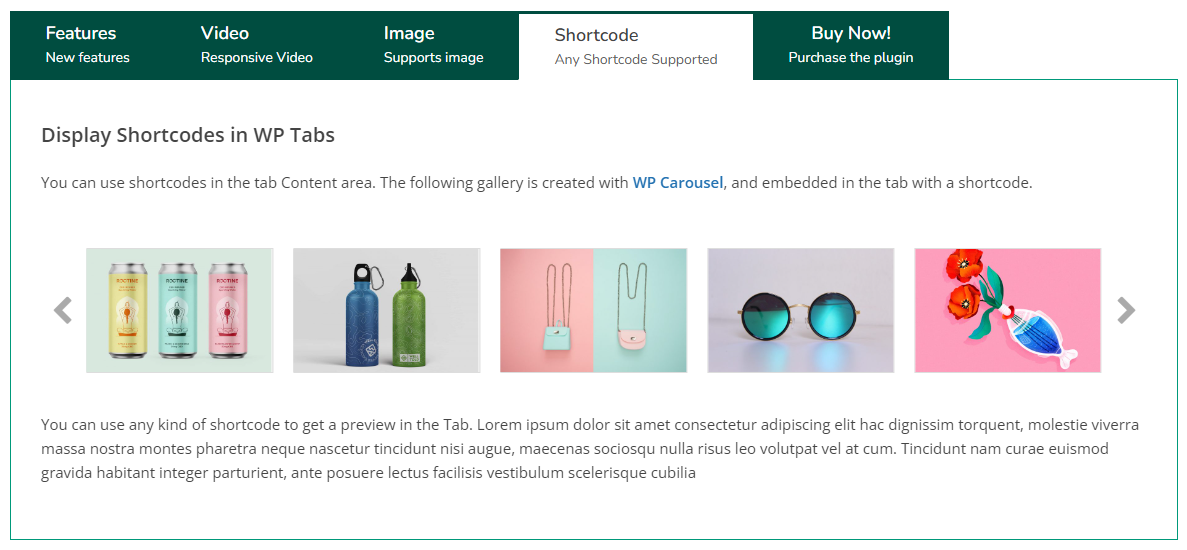
Task: Advance carousel with the next arrow
Action: click(x=1126, y=311)
